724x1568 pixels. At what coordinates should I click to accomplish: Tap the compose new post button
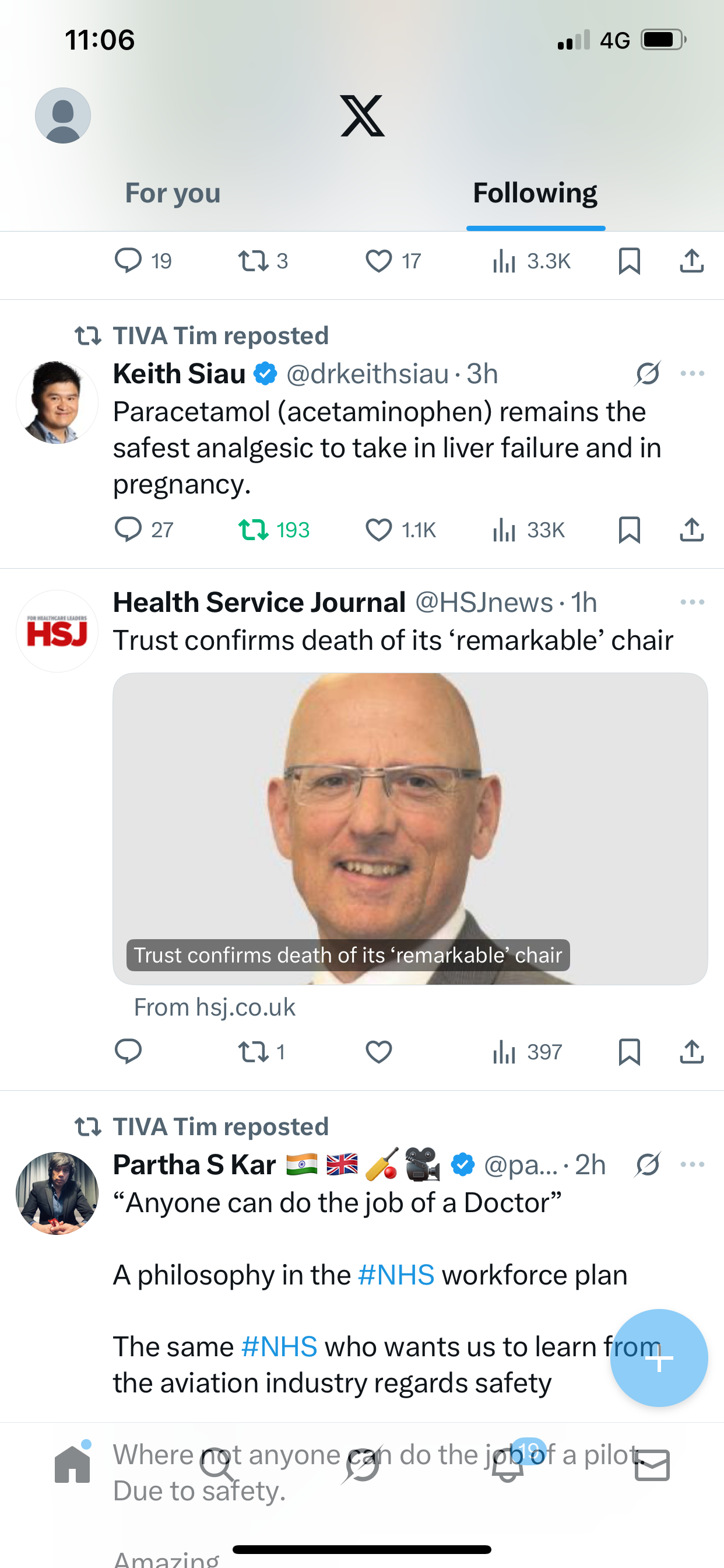click(x=659, y=1358)
